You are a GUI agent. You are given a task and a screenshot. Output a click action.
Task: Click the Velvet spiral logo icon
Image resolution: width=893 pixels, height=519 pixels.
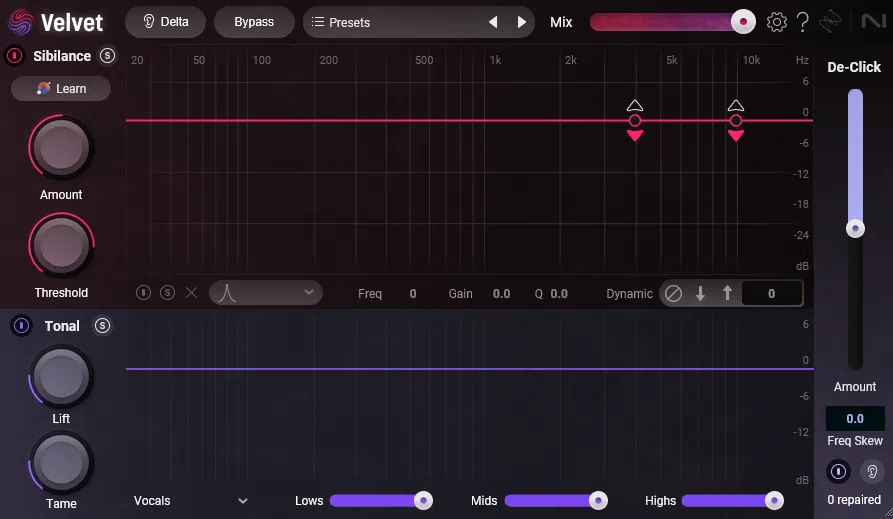click(x=21, y=22)
